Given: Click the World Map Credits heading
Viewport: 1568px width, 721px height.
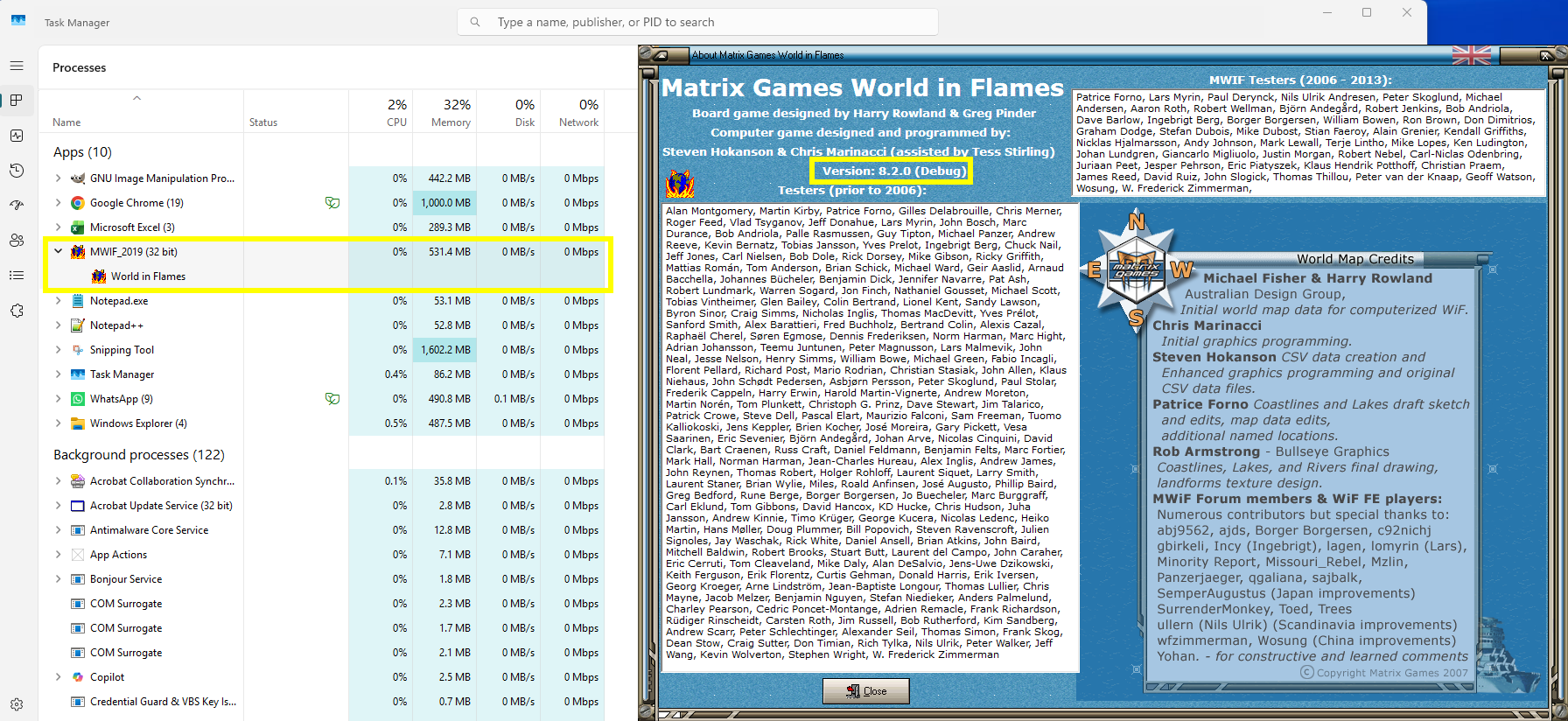Looking at the screenshot, I should pos(1355,259).
